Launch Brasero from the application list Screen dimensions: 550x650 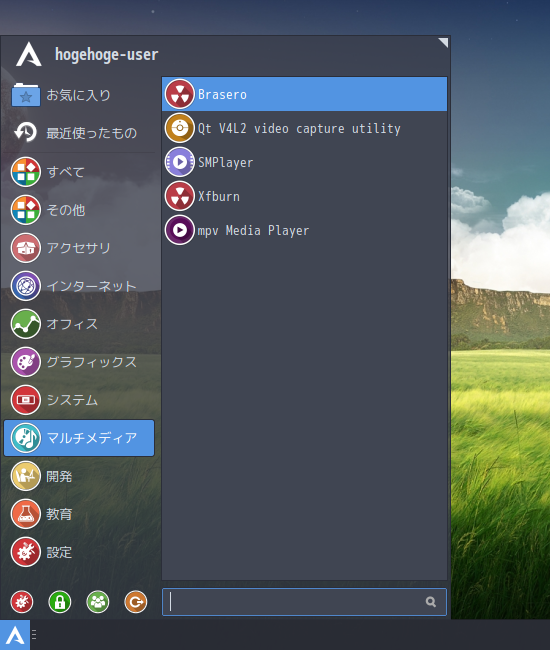(x=304, y=94)
